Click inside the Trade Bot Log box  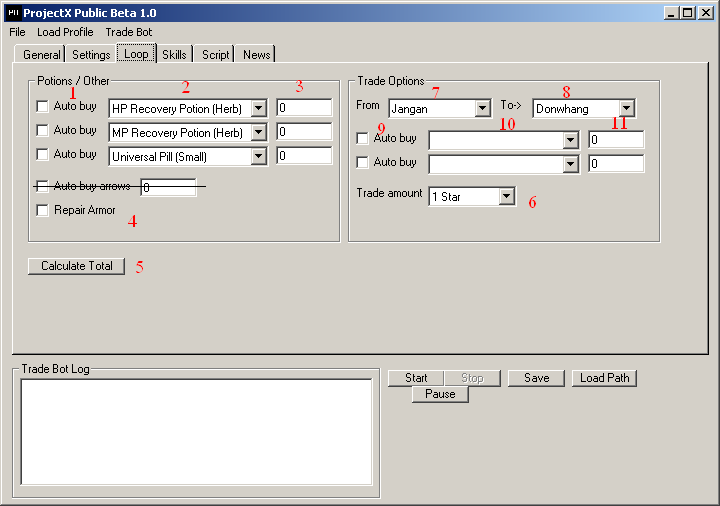[196, 432]
